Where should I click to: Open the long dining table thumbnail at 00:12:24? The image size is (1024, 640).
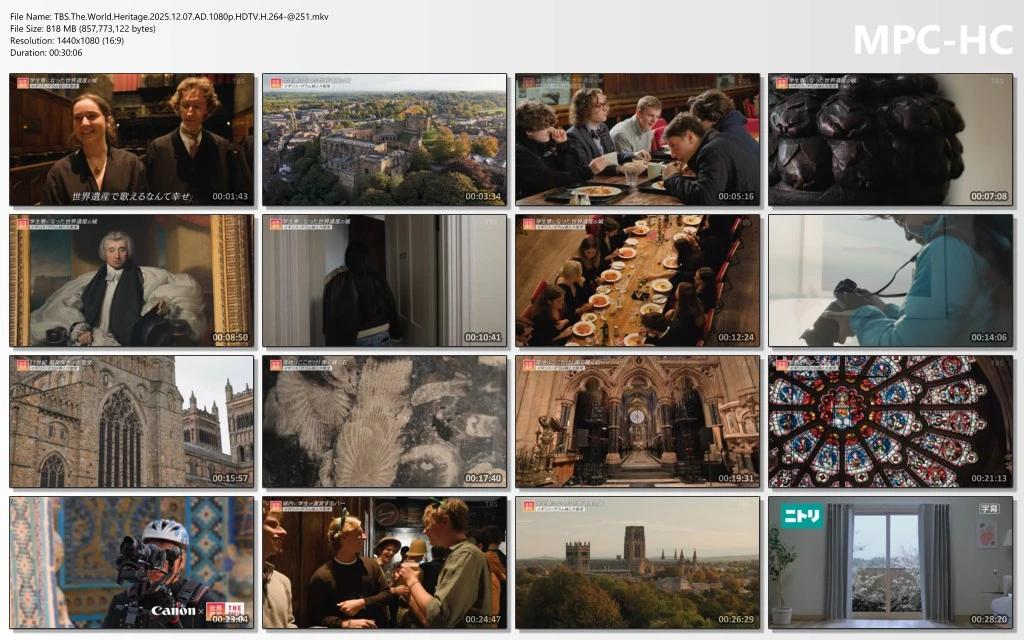pyautogui.click(x=638, y=280)
